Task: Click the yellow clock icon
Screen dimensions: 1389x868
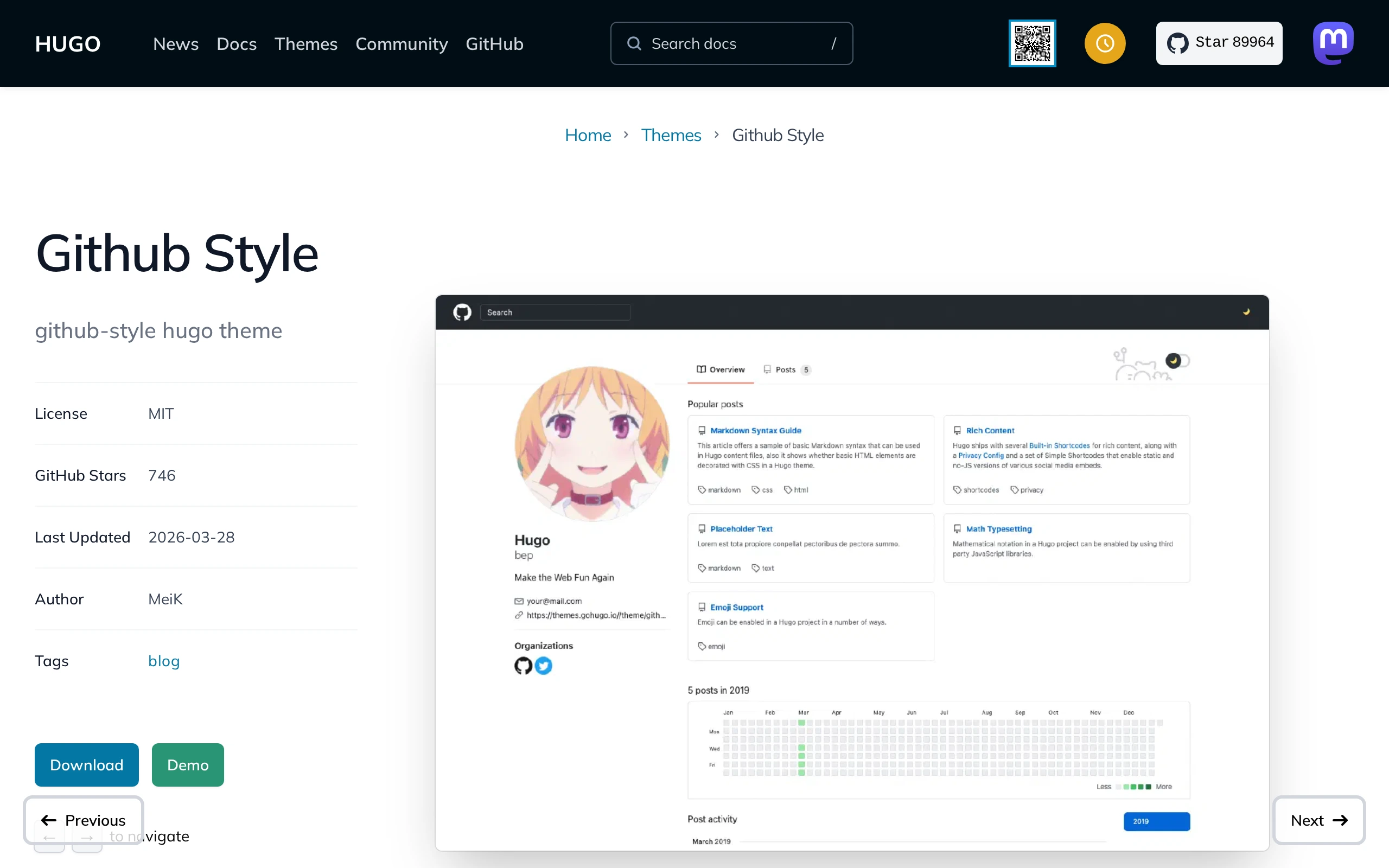Action: [1105, 43]
